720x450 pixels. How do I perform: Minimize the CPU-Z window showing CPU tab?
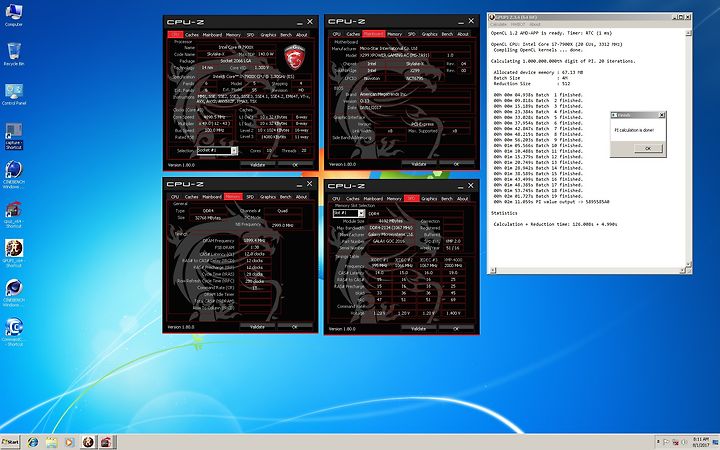tap(299, 22)
